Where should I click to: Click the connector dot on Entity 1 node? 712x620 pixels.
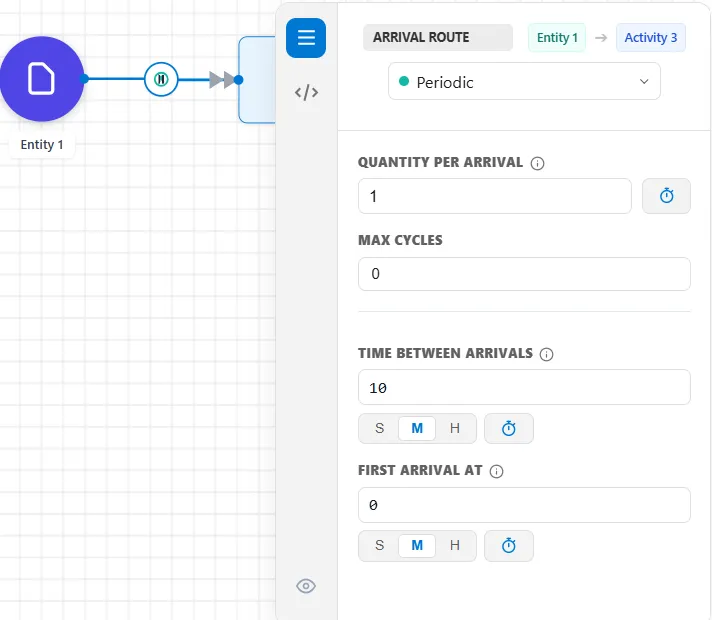[84, 79]
